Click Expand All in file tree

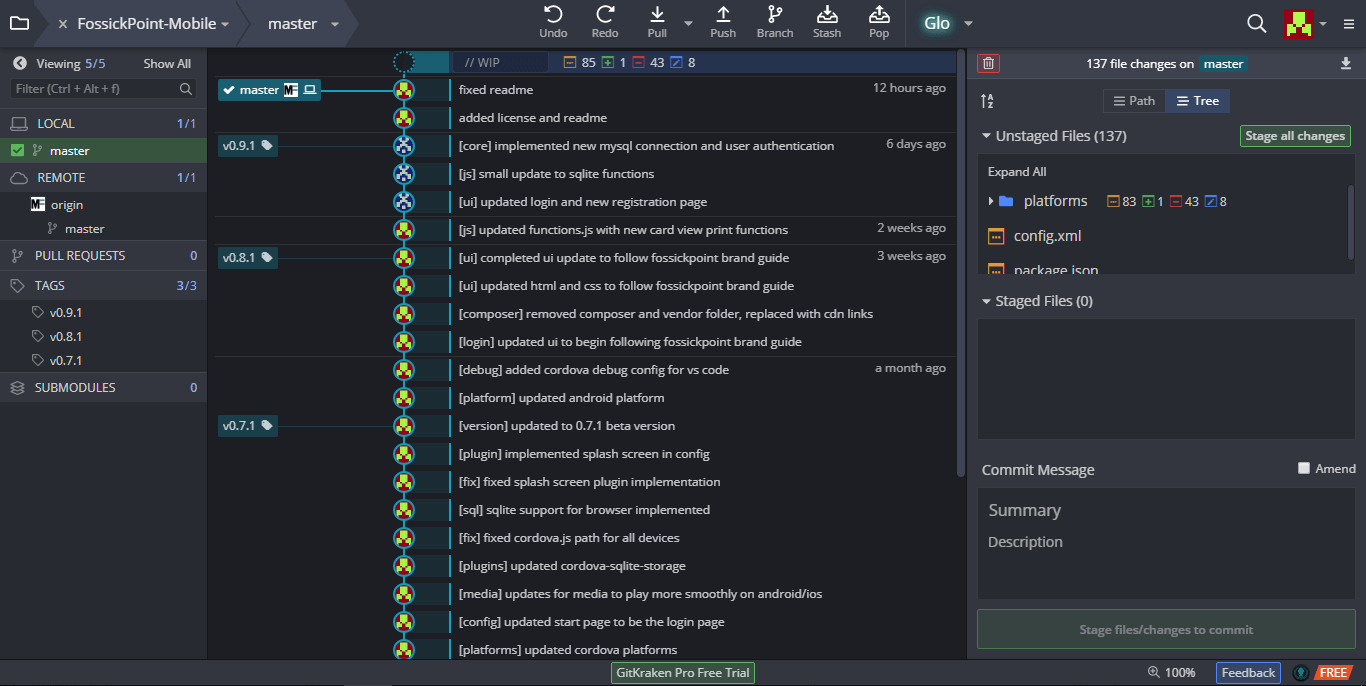[x=1017, y=172]
